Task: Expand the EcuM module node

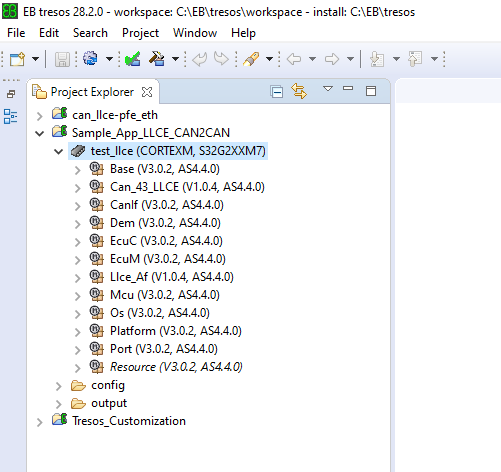Action: [78, 260]
